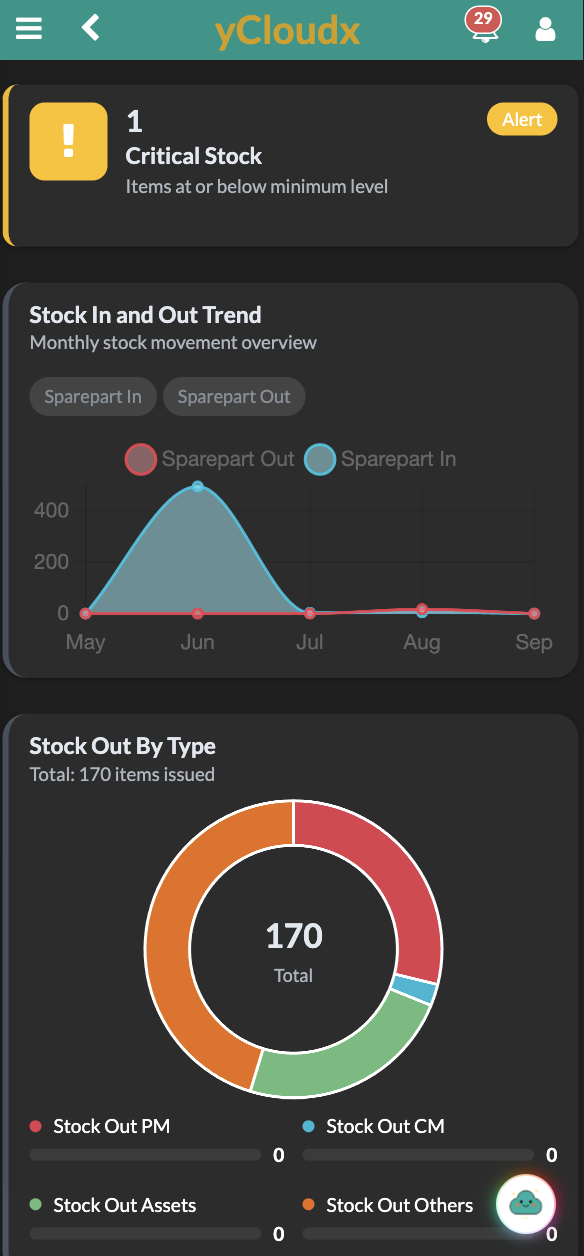Click the Stock Out PM legend label

click(x=111, y=1126)
